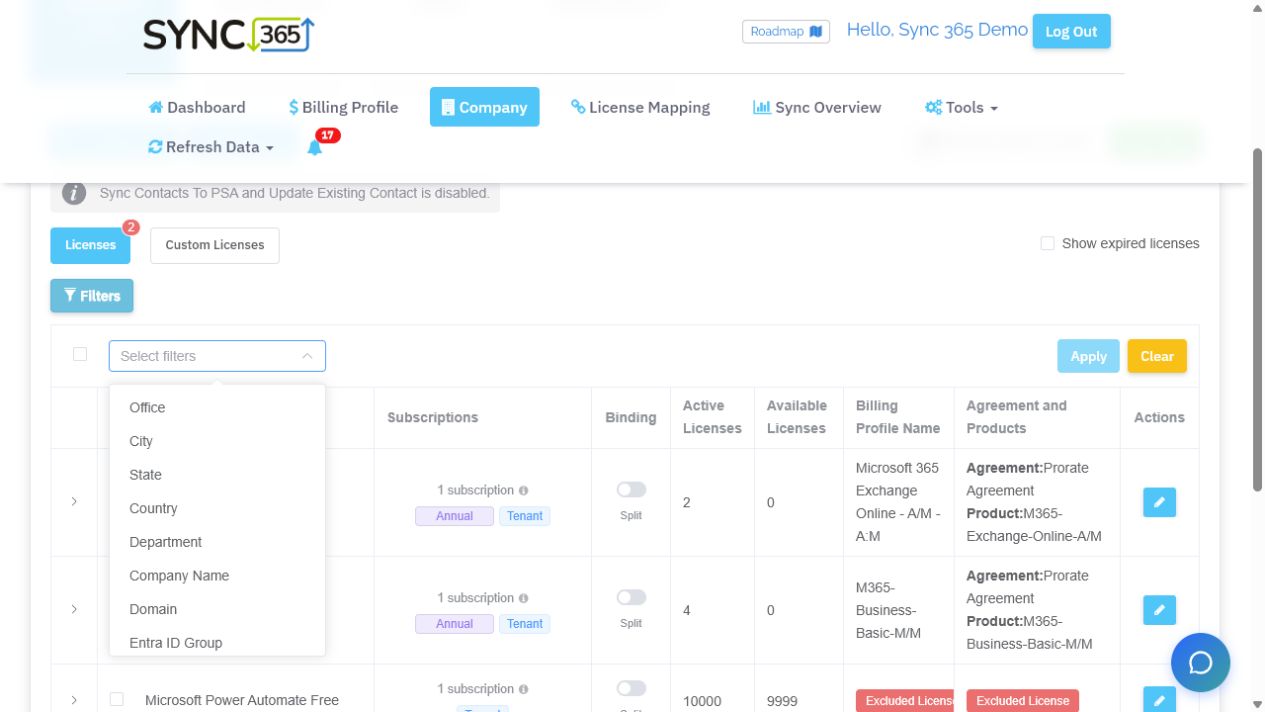1265x712 pixels.
Task: Click Excluded License badge under Billing Profile
Action: coord(905,701)
